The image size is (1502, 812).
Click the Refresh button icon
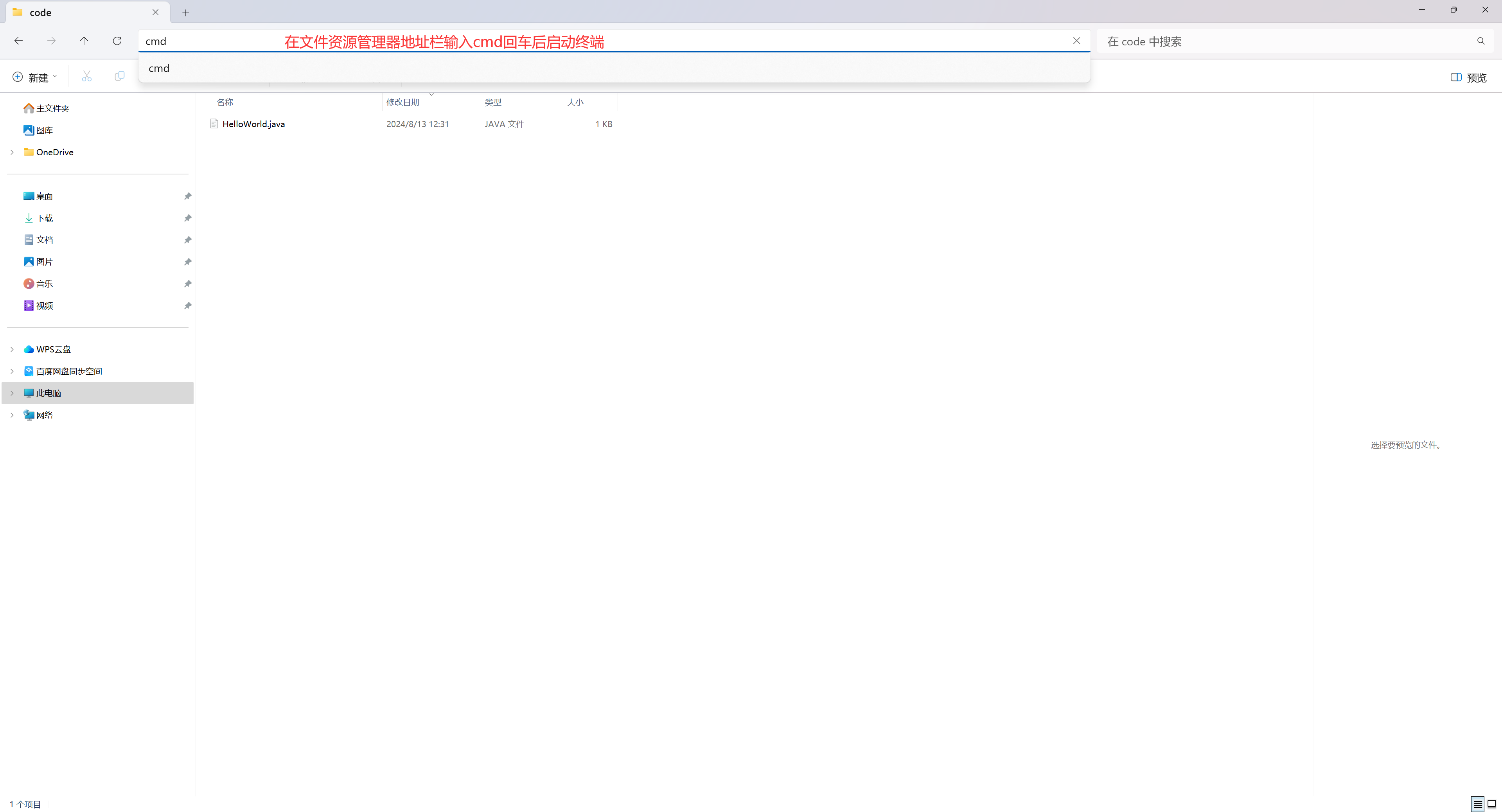(x=117, y=41)
